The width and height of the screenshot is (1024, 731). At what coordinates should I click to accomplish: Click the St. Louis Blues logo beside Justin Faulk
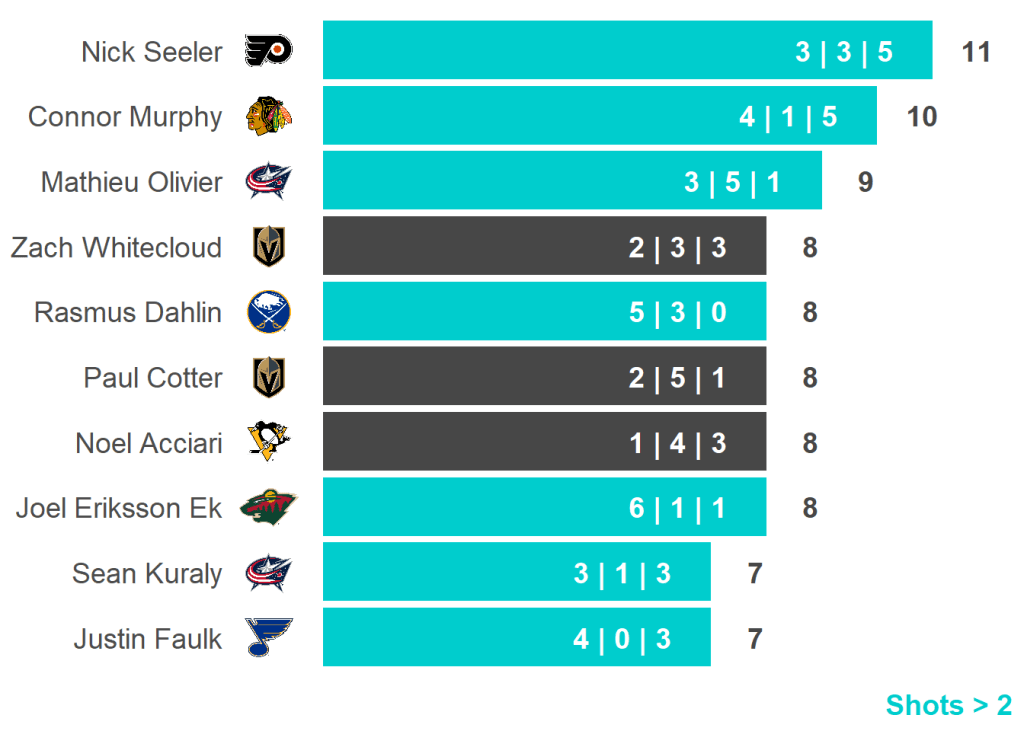tap(268, 638)
